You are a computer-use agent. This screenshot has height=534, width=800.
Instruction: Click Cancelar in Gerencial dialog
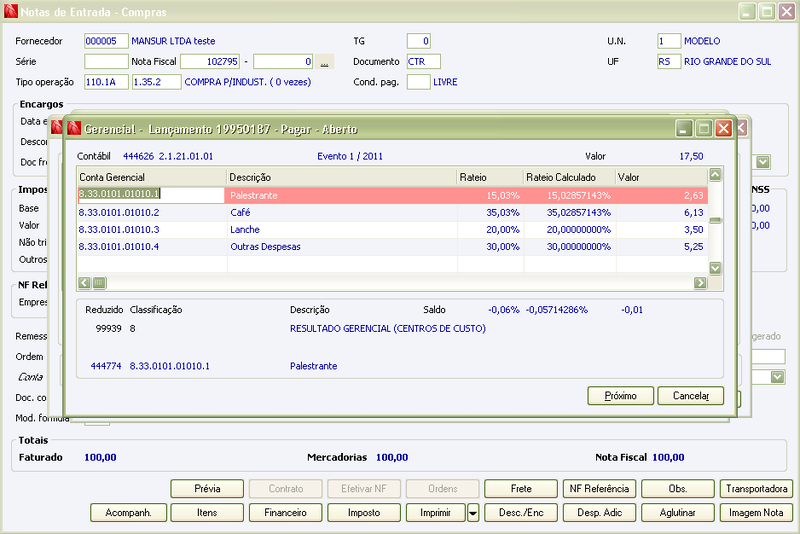click(x=690, y=396)
